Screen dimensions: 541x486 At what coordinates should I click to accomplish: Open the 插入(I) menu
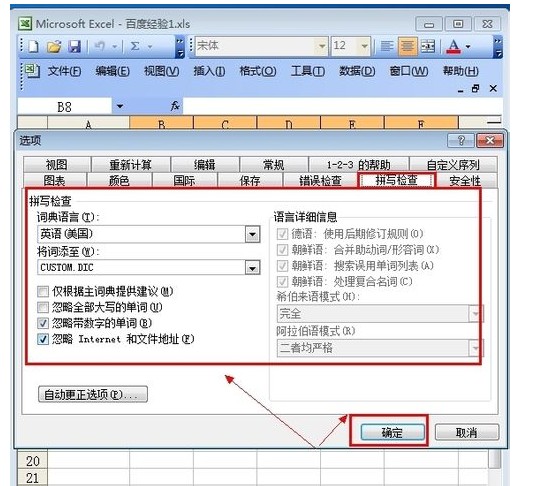pyautogui.click(x=209, y=71)
